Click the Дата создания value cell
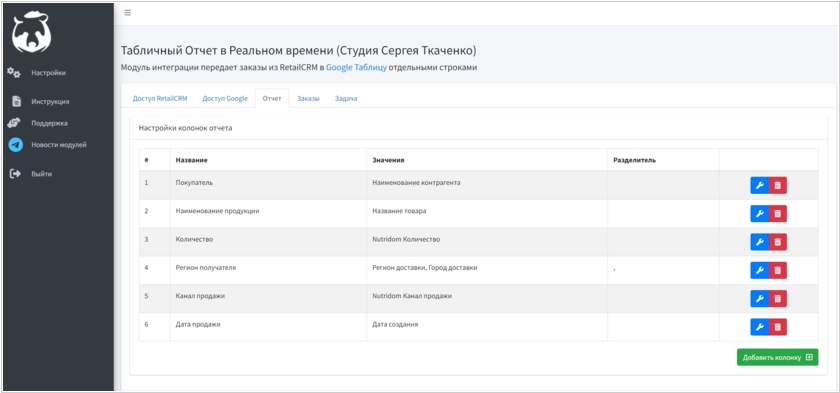The height and width of the screenshot is (393, 840). (x=487, y=327)
